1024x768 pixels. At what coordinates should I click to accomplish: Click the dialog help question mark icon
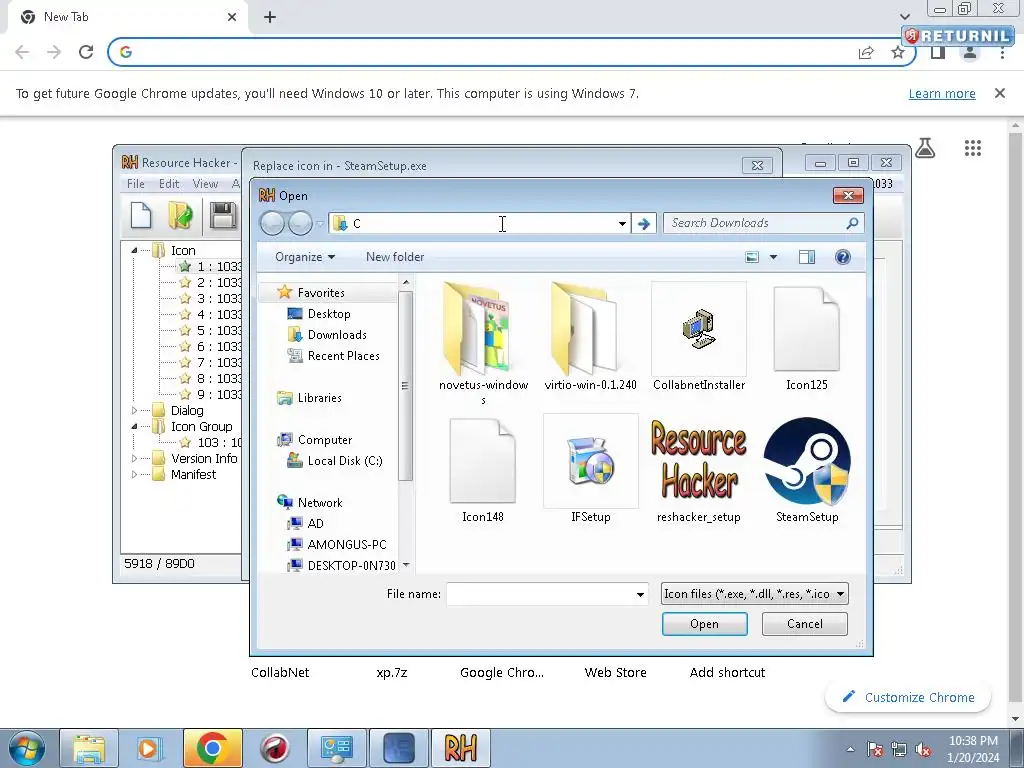[x=842, y=257]
